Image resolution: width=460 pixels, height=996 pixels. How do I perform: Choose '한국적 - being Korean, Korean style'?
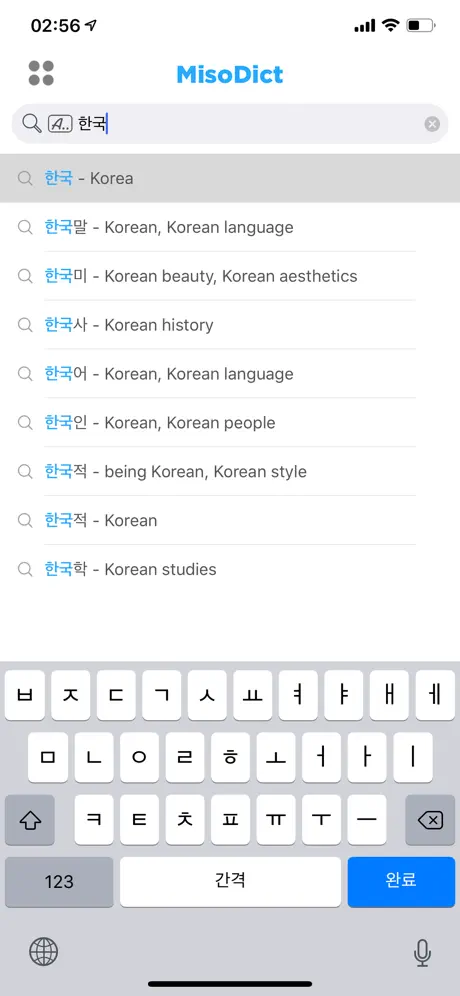(230, 472)
